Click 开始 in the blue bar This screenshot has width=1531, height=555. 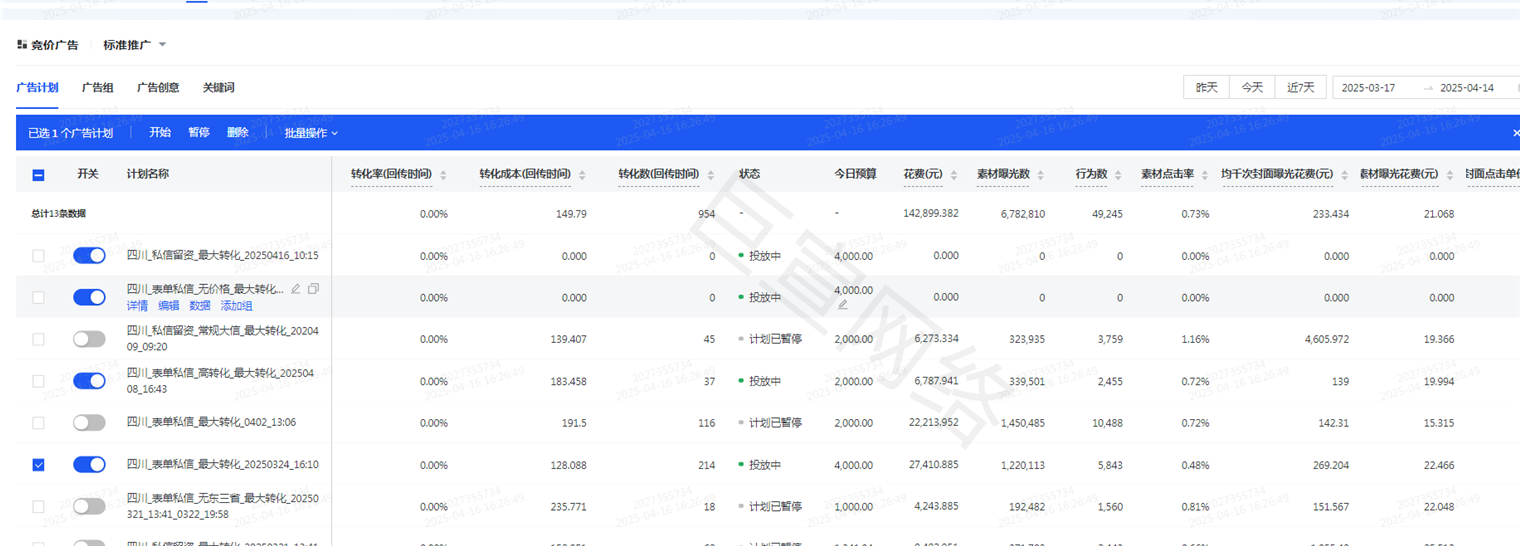(160, 133)
